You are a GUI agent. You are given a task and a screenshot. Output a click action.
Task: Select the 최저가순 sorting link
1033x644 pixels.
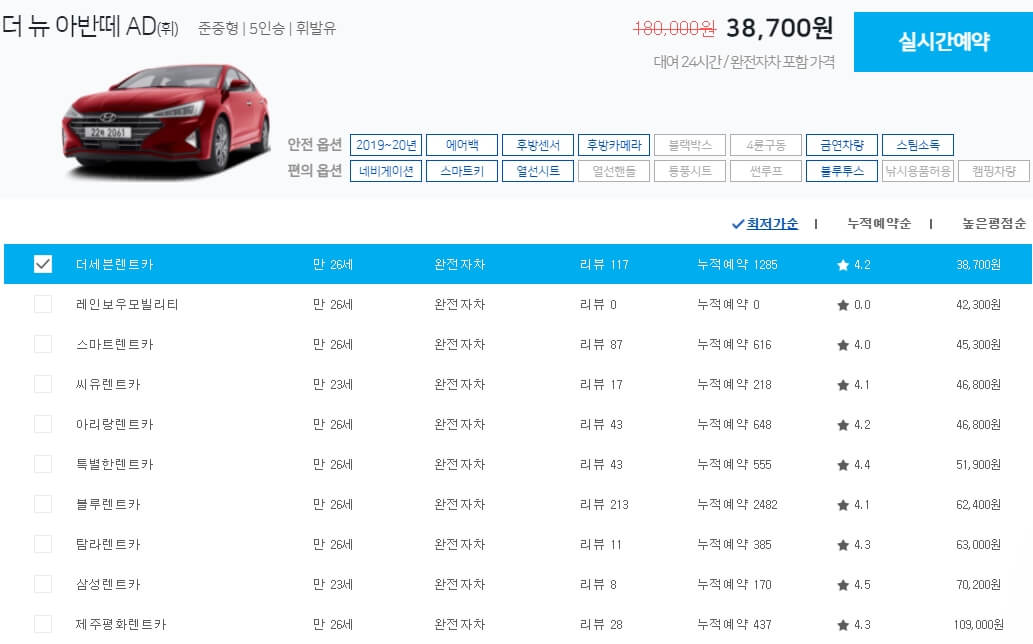point(771,222)
